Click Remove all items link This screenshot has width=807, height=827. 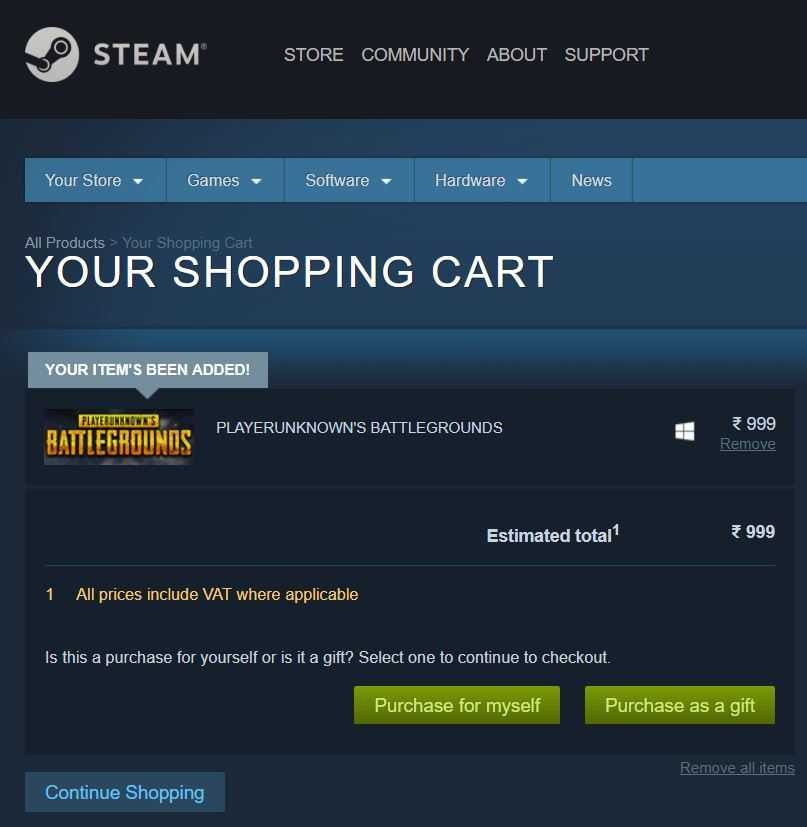[737, 768]
